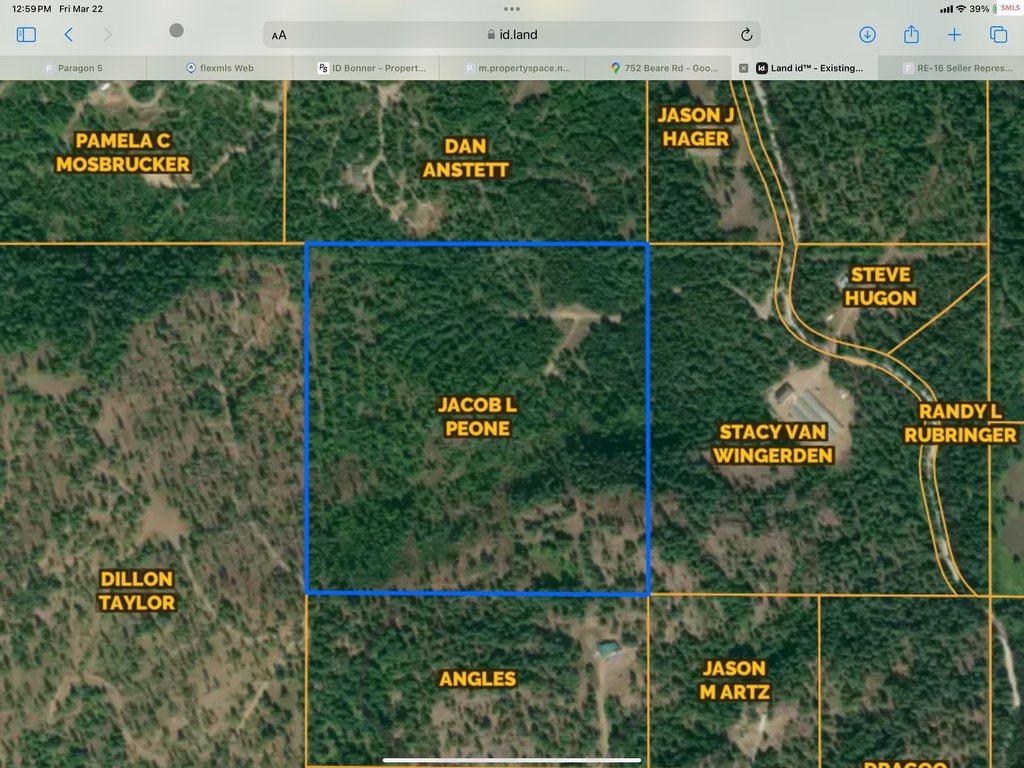Viewport: 1024px width, 768px height.
Task: Open the Safari sidebar panel
Action: pyautogui.click(x=26, y=35)
